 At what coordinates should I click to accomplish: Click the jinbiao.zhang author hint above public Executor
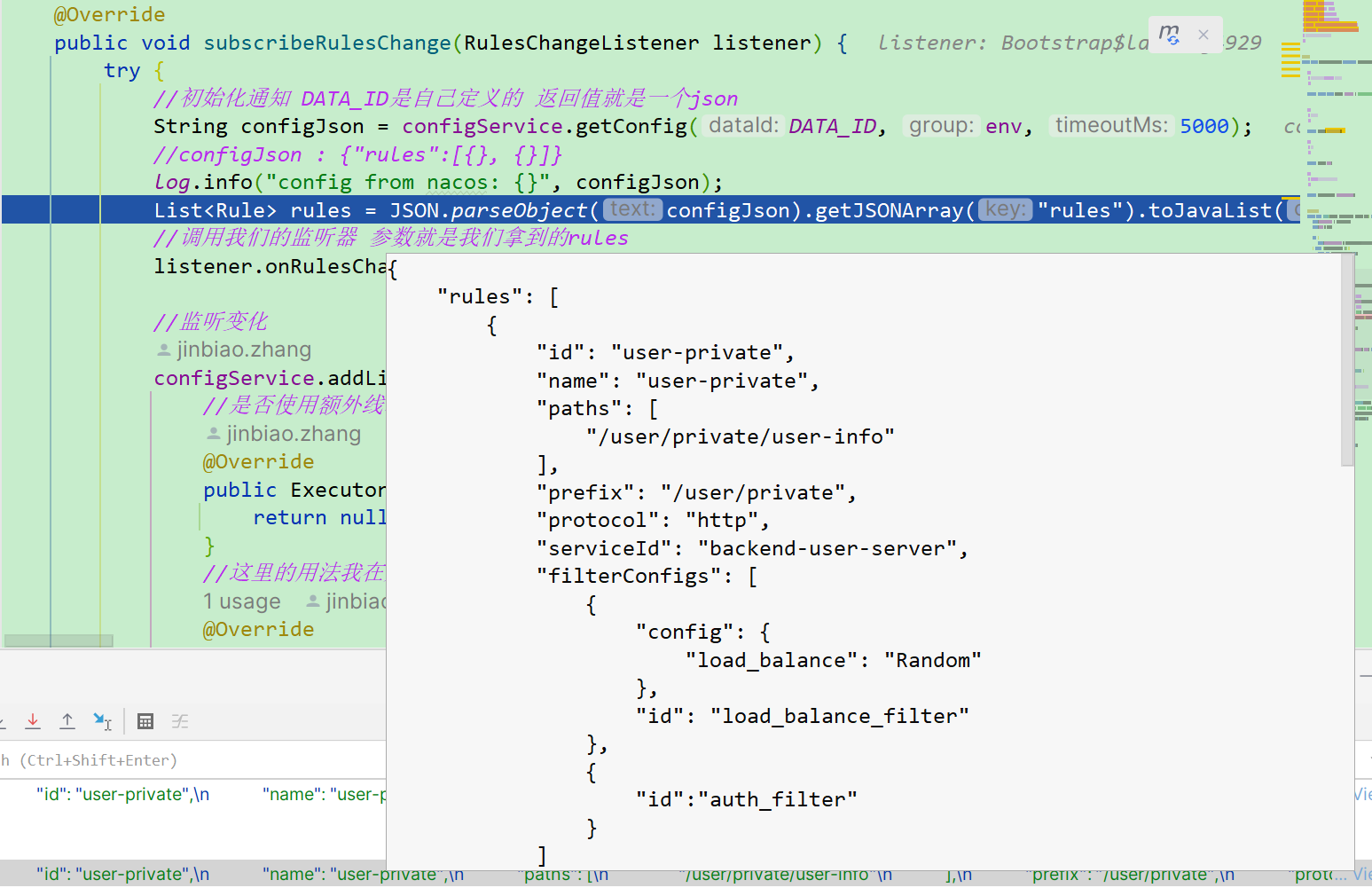coord(284,434)
